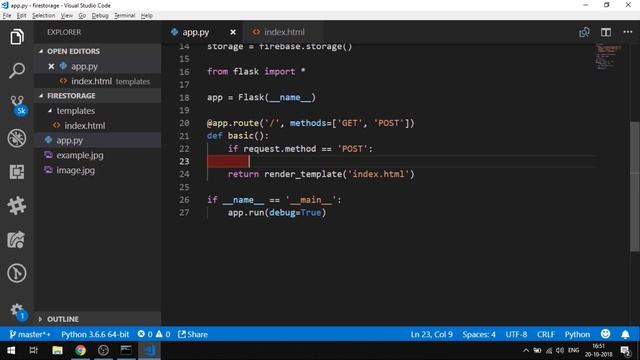Screen dimensions: 640x360
Task: Open the Terminal menu
Action: 124,16
